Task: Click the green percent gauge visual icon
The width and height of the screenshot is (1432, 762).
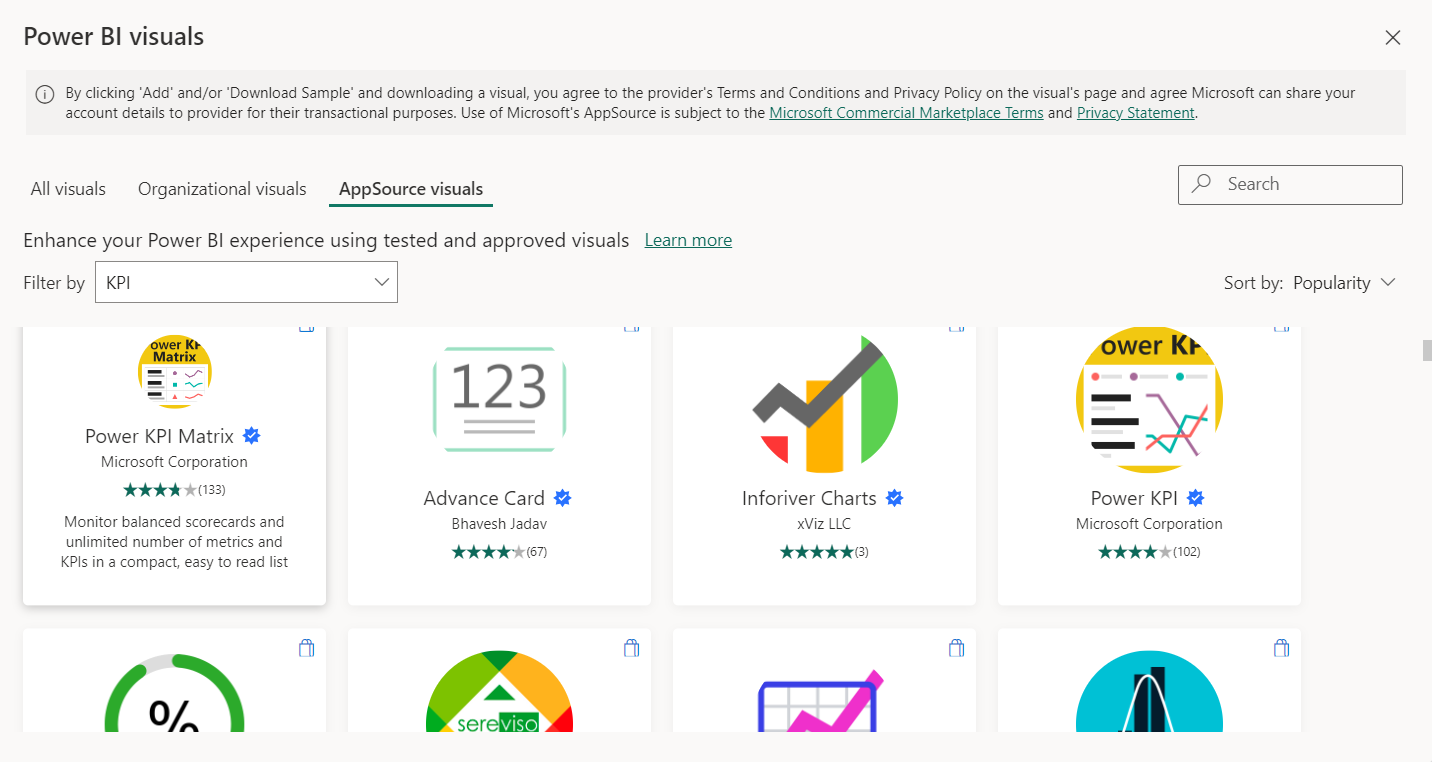Action: tap(175, 692)
